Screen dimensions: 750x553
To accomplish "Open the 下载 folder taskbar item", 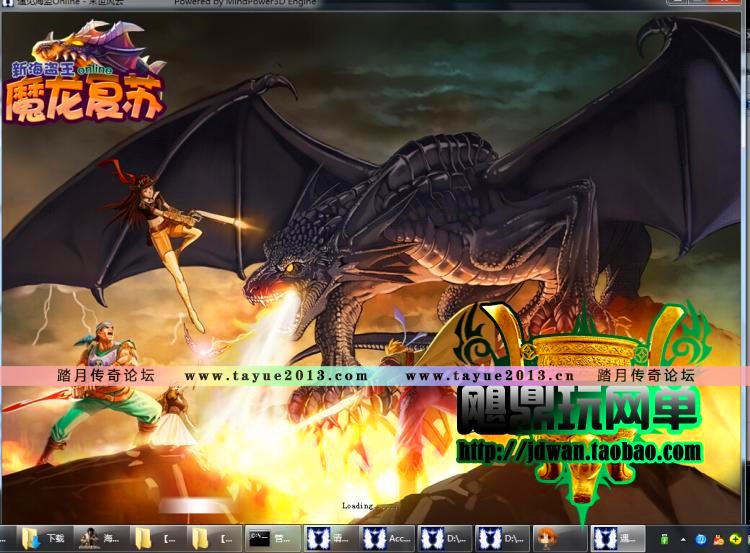I will (x=45, y=539).
